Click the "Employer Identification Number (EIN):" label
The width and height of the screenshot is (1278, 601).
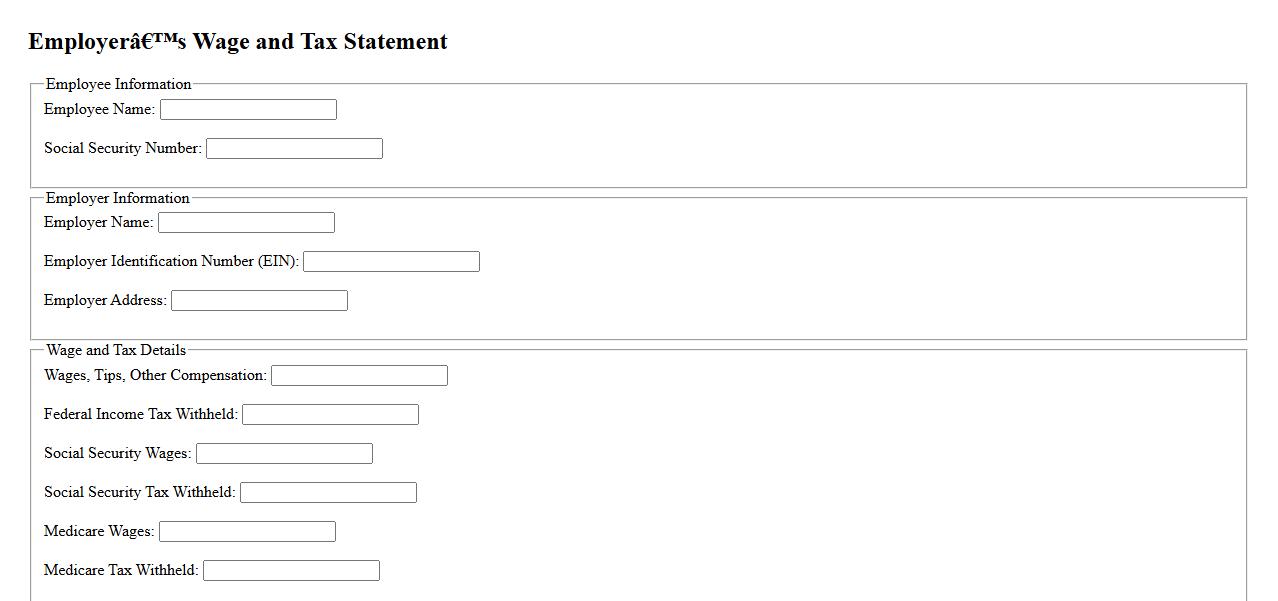pyautogui.click(x=171, y=261)
